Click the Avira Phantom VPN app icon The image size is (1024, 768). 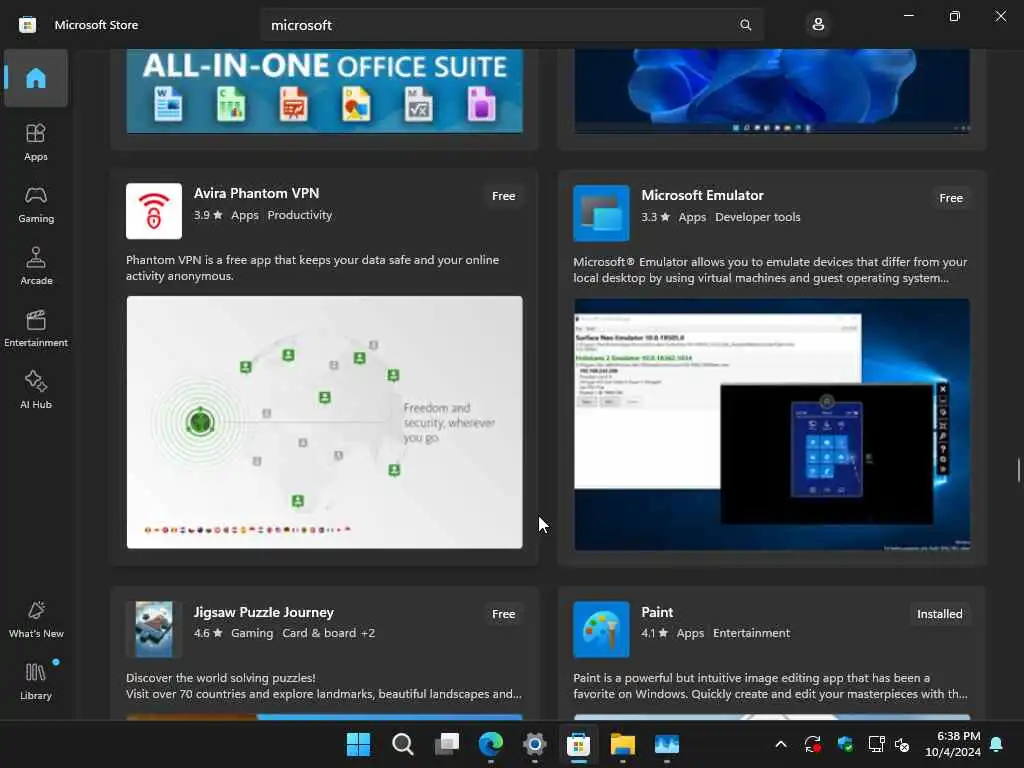coord(153,211)
